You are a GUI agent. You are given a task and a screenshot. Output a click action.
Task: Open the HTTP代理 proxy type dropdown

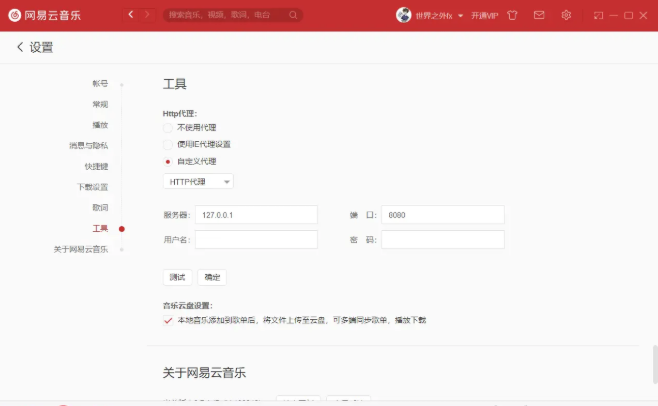(x=198, y=181)
